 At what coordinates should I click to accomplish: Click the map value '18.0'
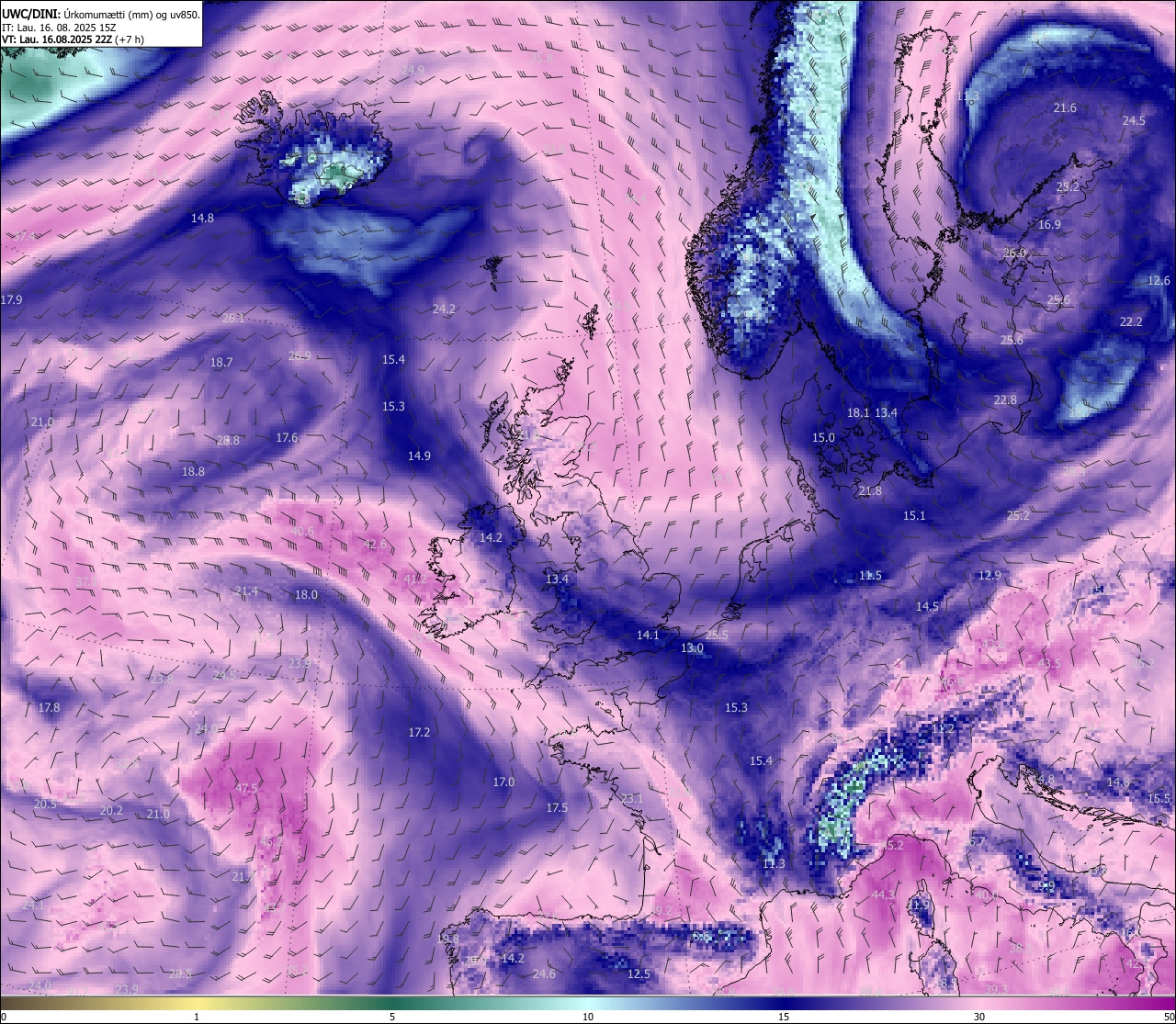pyautogui.click(x=306, y=594)
